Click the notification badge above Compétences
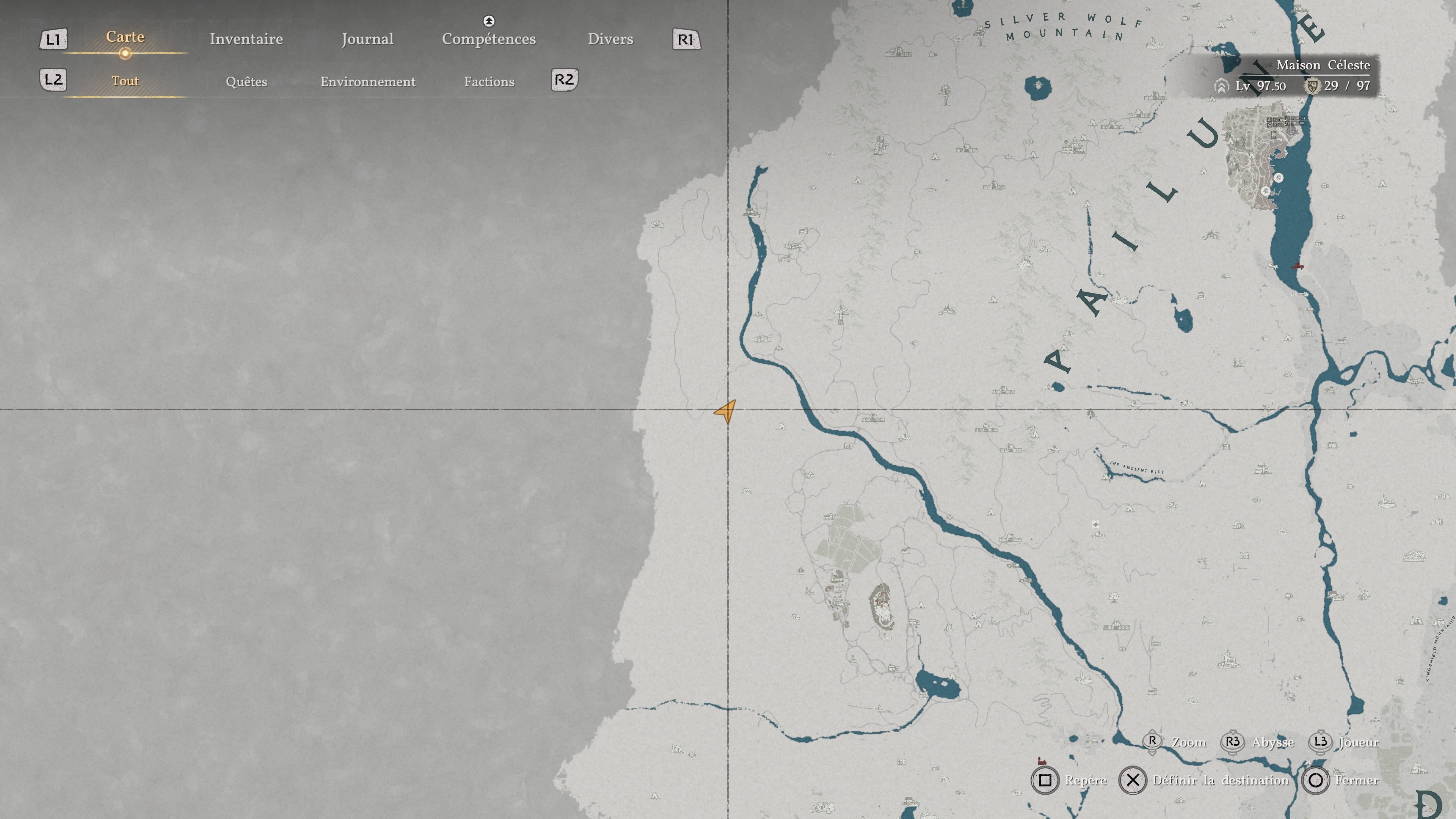The height and width of the screenshot is (819, 1456). pos(489,22)
